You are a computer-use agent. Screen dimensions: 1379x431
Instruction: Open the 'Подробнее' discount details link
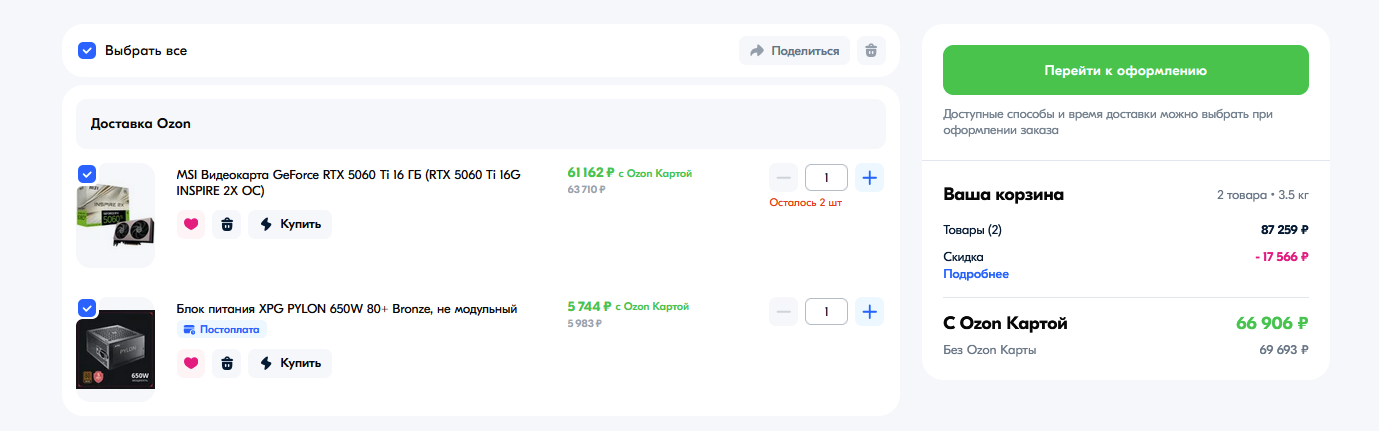point(976,274)
